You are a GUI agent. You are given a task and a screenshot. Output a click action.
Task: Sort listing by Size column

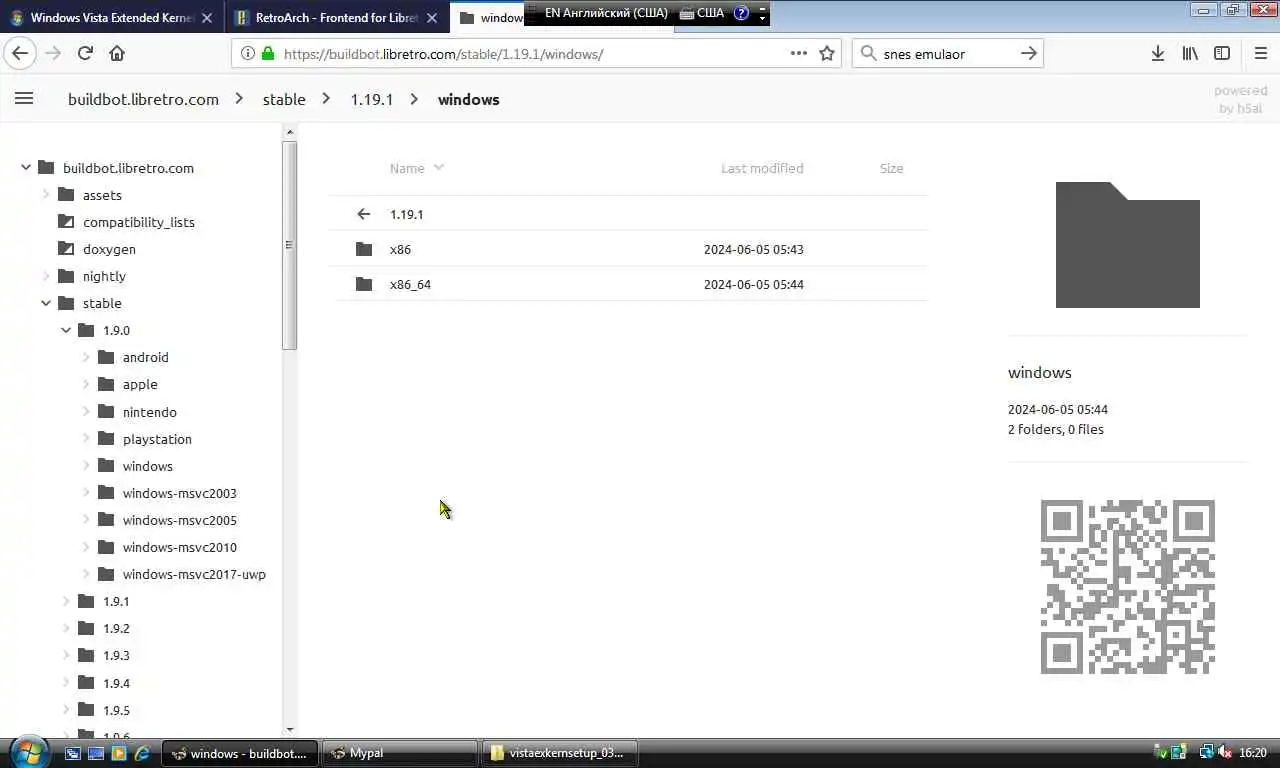[x=891, y=168]
